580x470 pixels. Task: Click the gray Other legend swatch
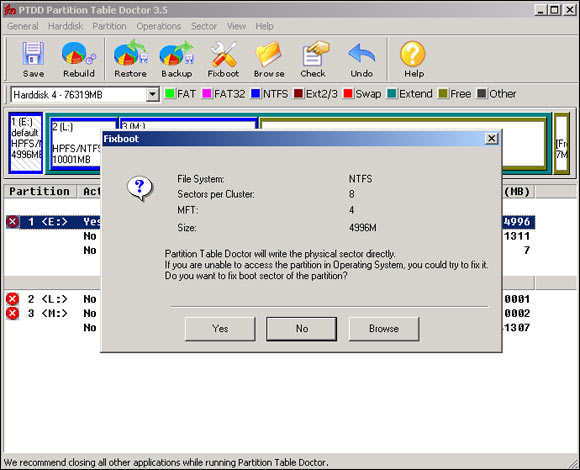pos(482,93)
